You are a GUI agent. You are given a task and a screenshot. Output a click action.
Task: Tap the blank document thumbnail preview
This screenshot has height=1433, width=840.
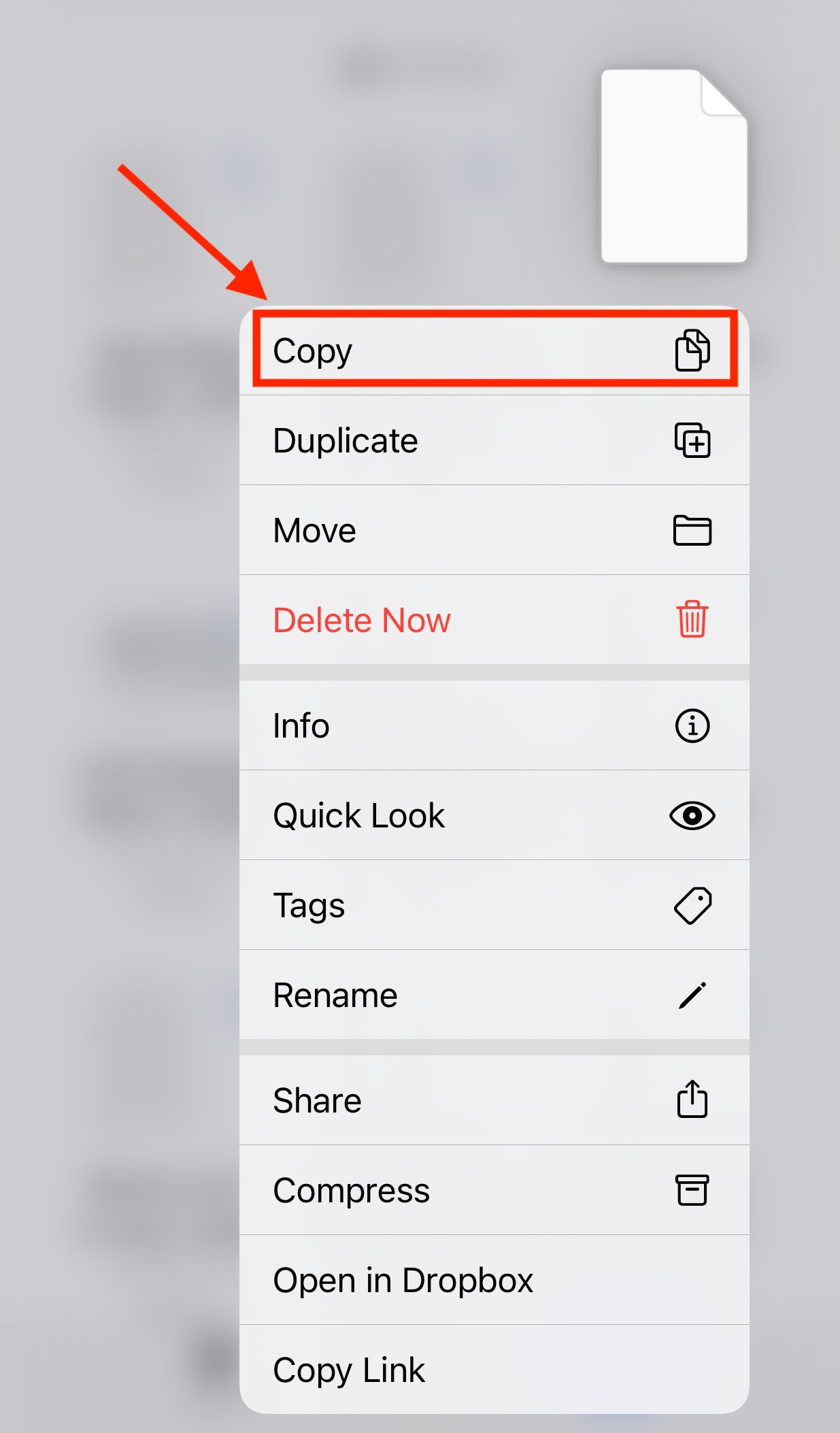point(674,166)
